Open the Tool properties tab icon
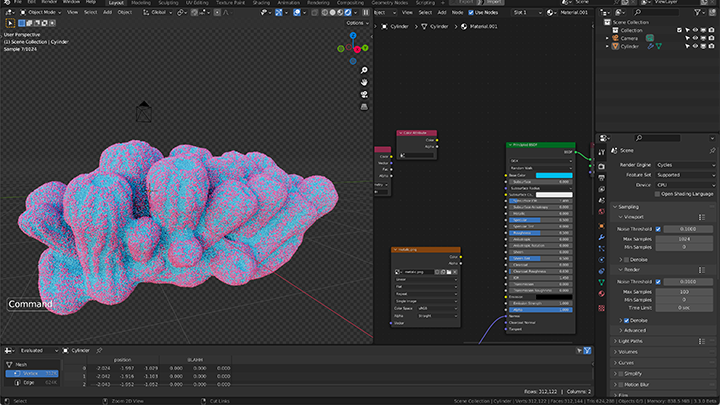The width and height of the screenshot is (720, 405). pos(602,152)
